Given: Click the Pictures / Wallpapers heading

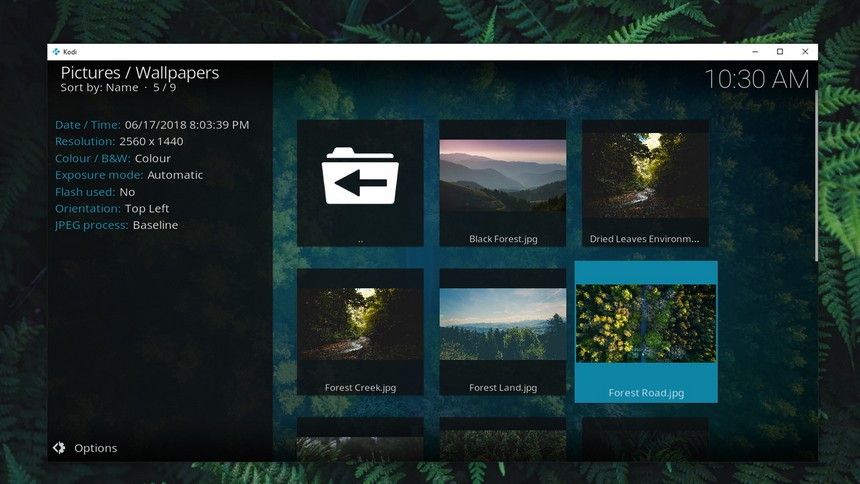Looking at the screenshot, I should coord(140,73).
